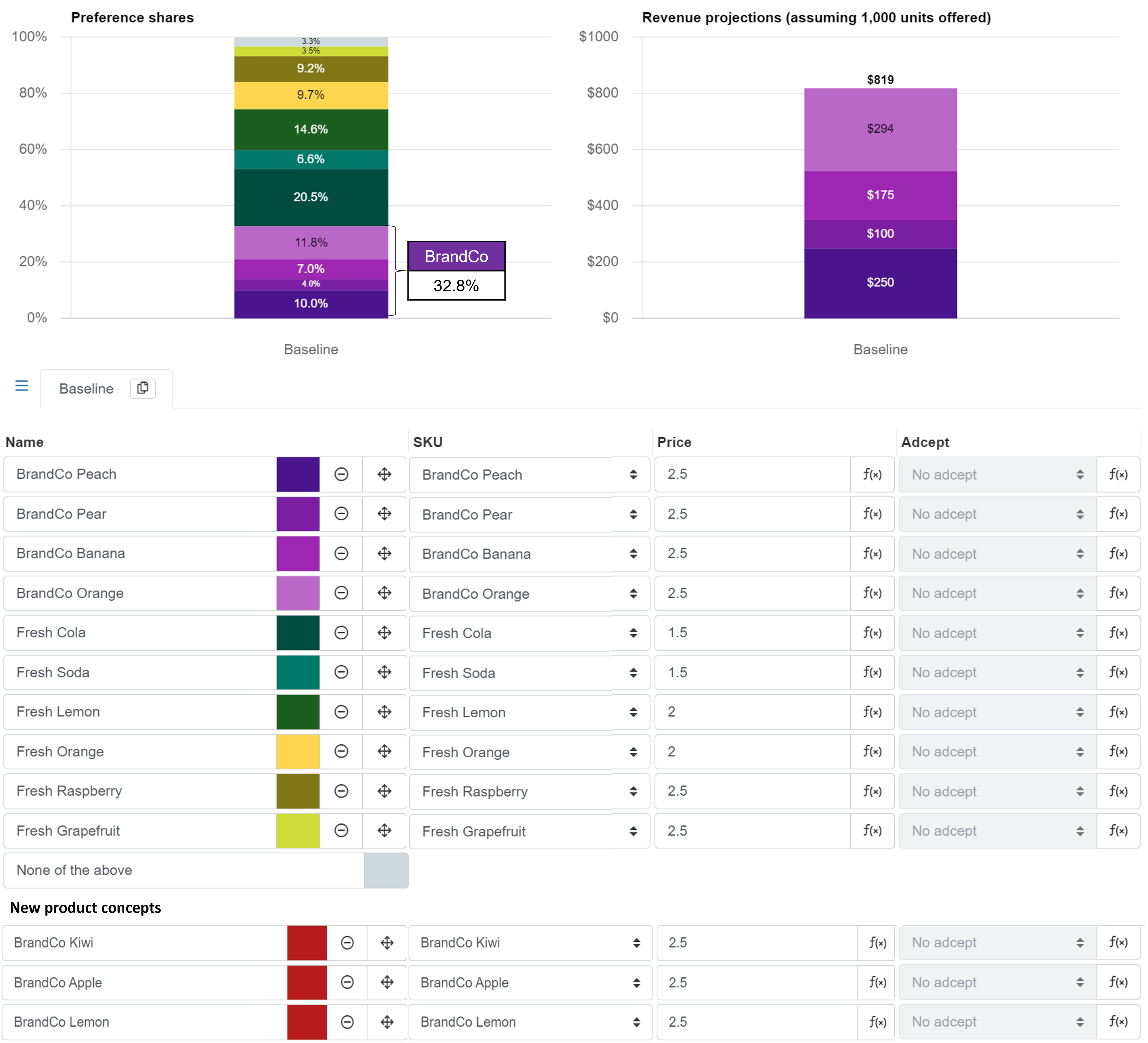Remove the BrandCo Lemon concept row
The width and height of the screenshot is (1148, 1043).
pyautogui.click(x=347, y=1022)
